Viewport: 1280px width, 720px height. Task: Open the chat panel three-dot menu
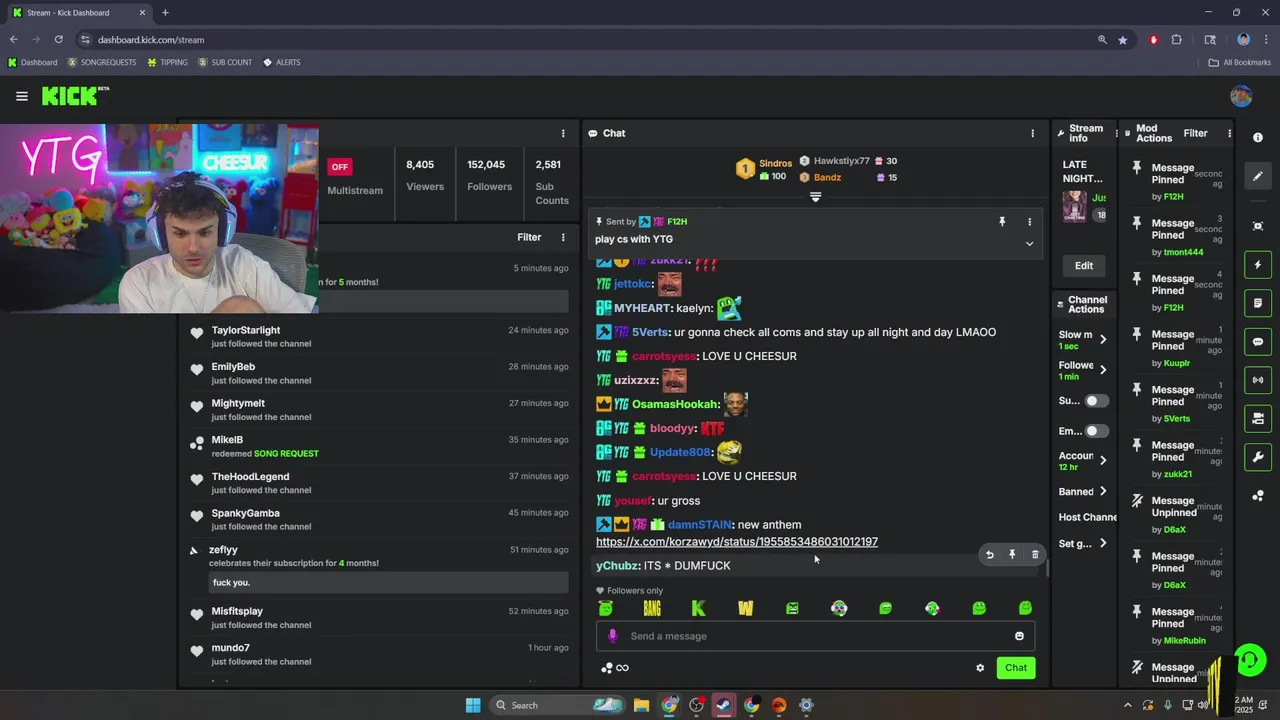click(x=1033, y=133)
